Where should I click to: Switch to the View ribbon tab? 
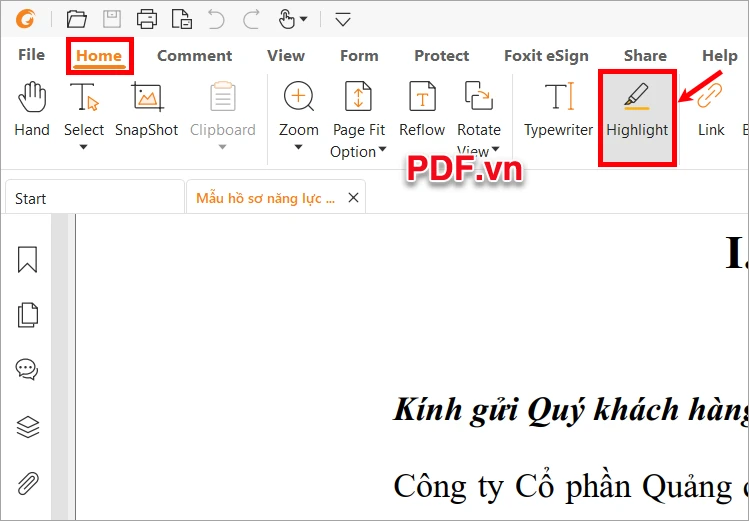click(x=286, y=56)
